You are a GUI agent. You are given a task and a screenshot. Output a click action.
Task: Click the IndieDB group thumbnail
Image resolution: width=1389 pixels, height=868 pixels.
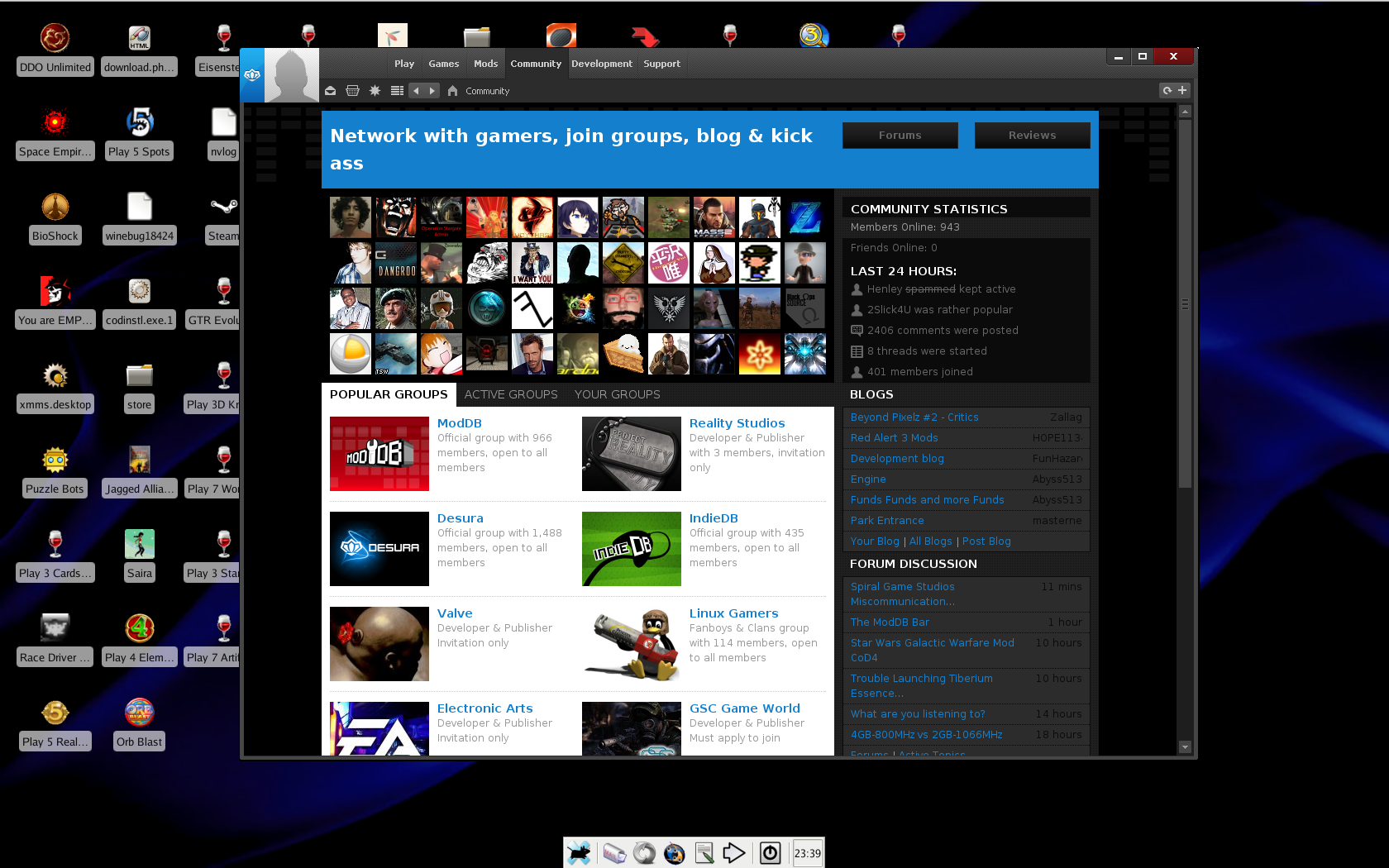632,549
